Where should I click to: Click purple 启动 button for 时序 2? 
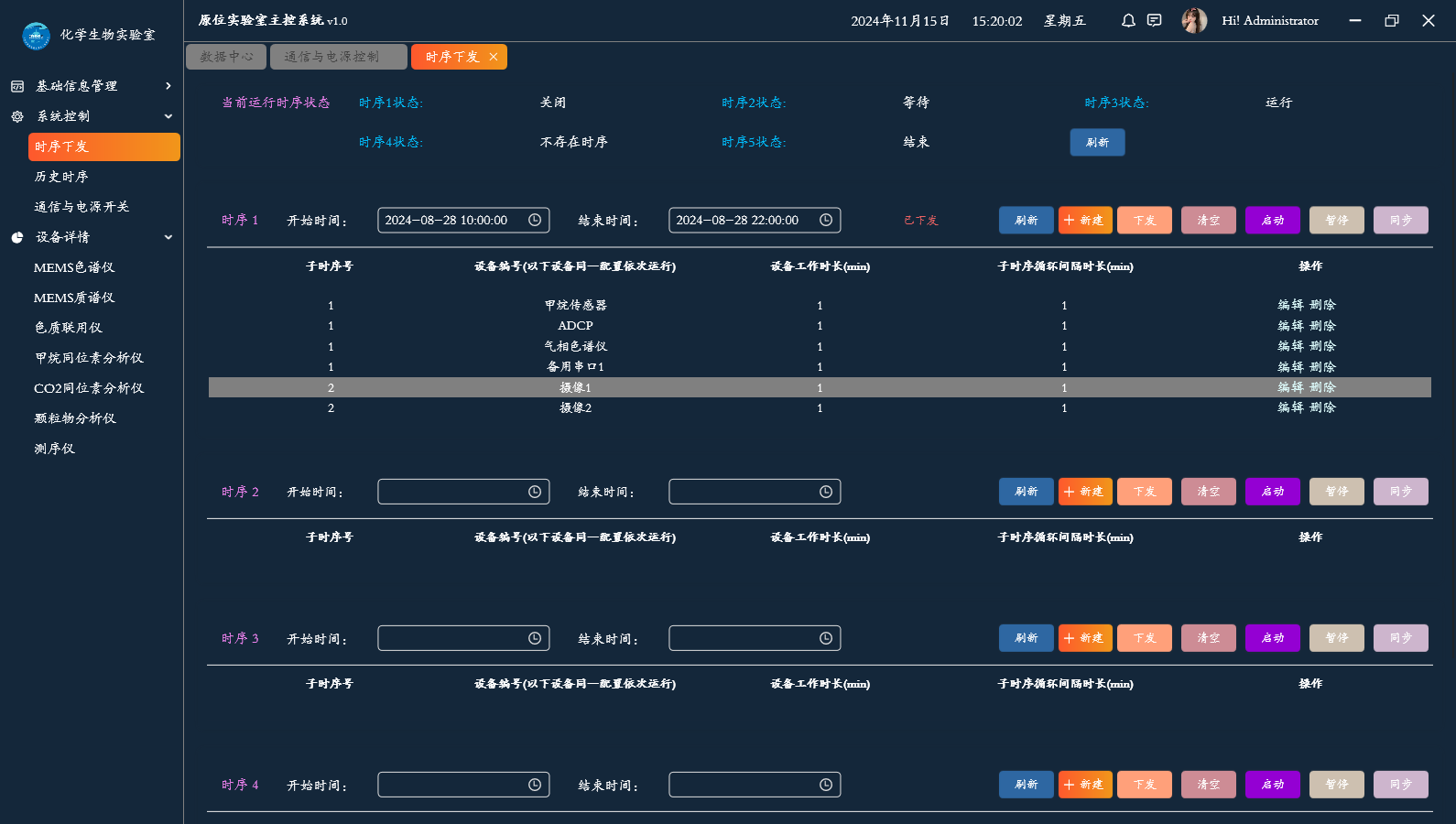1272,492
